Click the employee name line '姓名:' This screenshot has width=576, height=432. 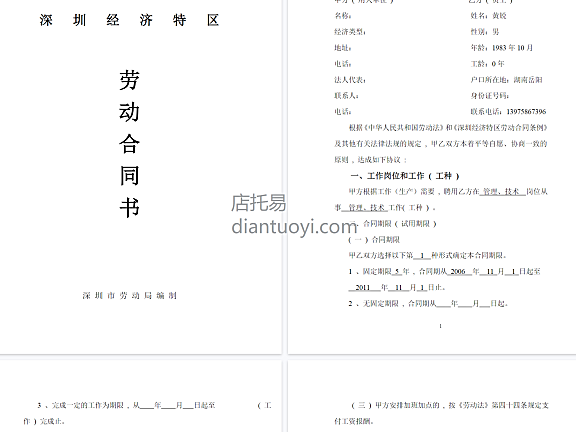coord(488,15)
